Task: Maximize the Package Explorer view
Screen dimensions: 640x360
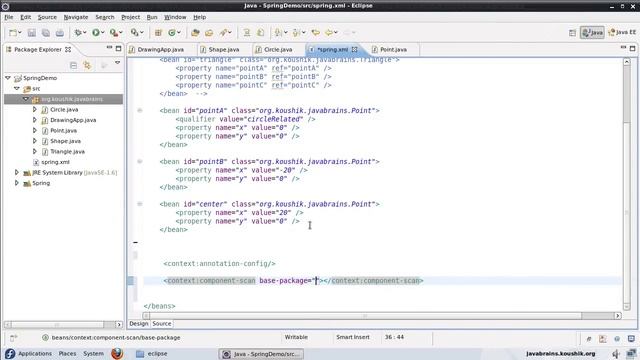Action: point(118,48)
